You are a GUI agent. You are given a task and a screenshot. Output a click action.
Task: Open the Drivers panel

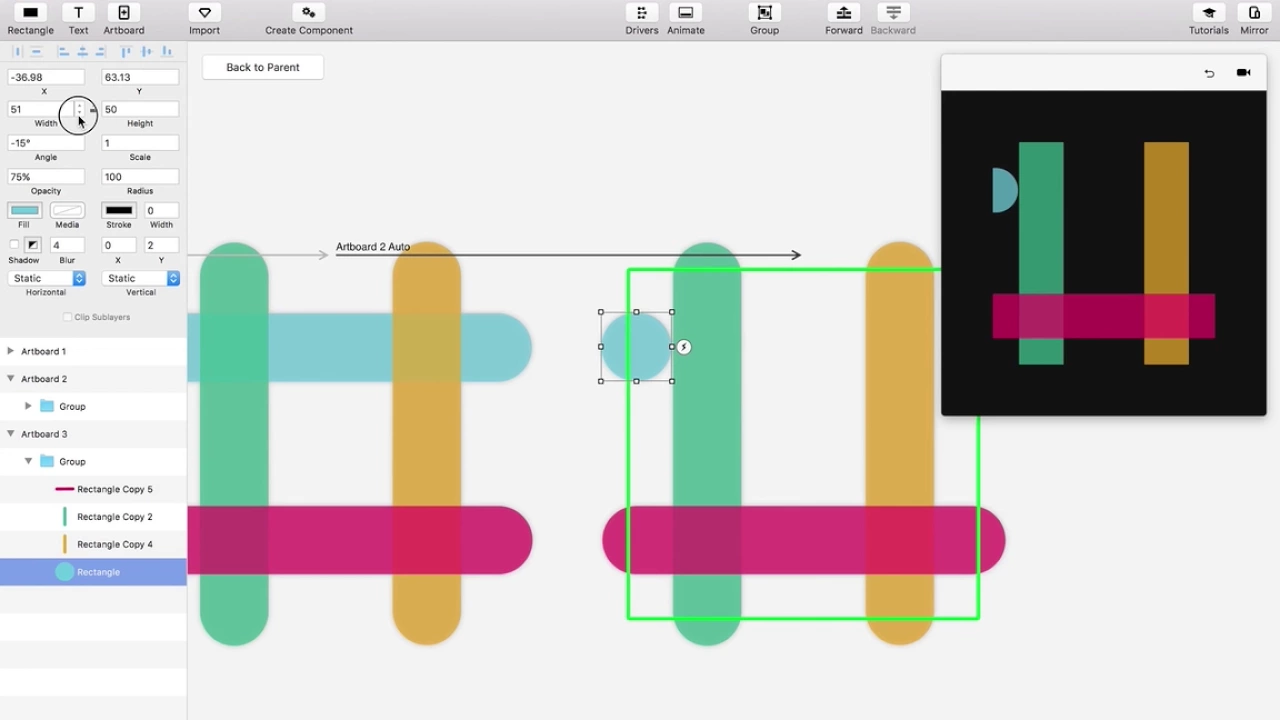pos(641,19)
